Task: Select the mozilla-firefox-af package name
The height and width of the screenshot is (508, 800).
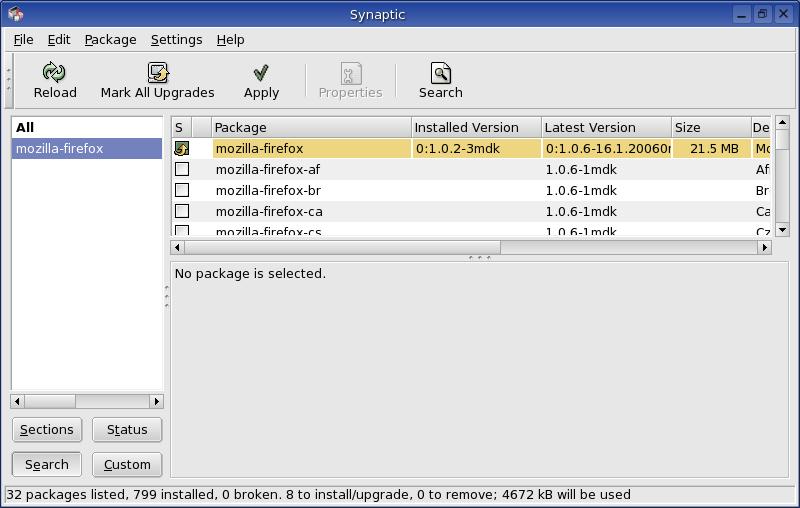Action: point(268,169)
